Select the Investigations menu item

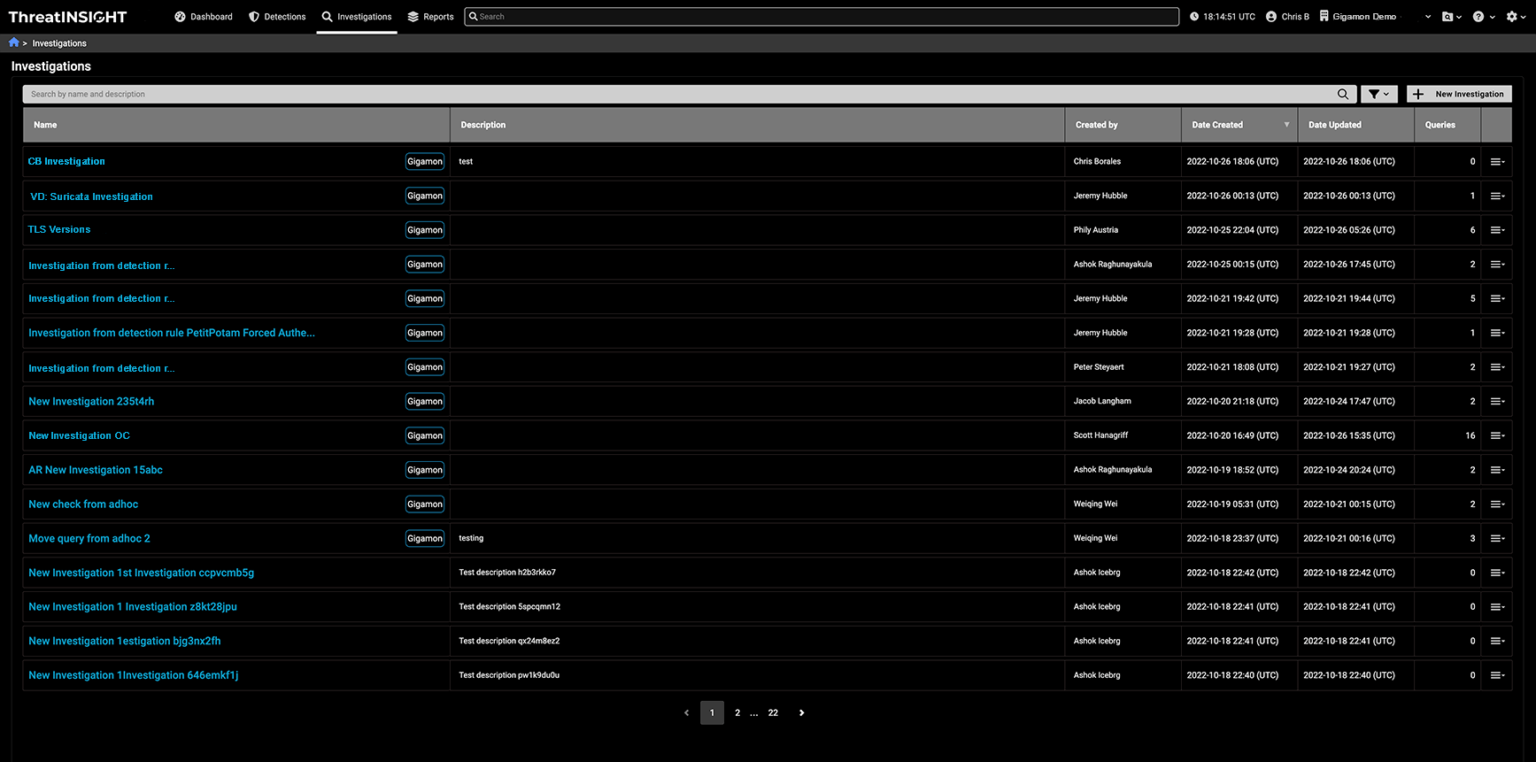tap(356, 16)
